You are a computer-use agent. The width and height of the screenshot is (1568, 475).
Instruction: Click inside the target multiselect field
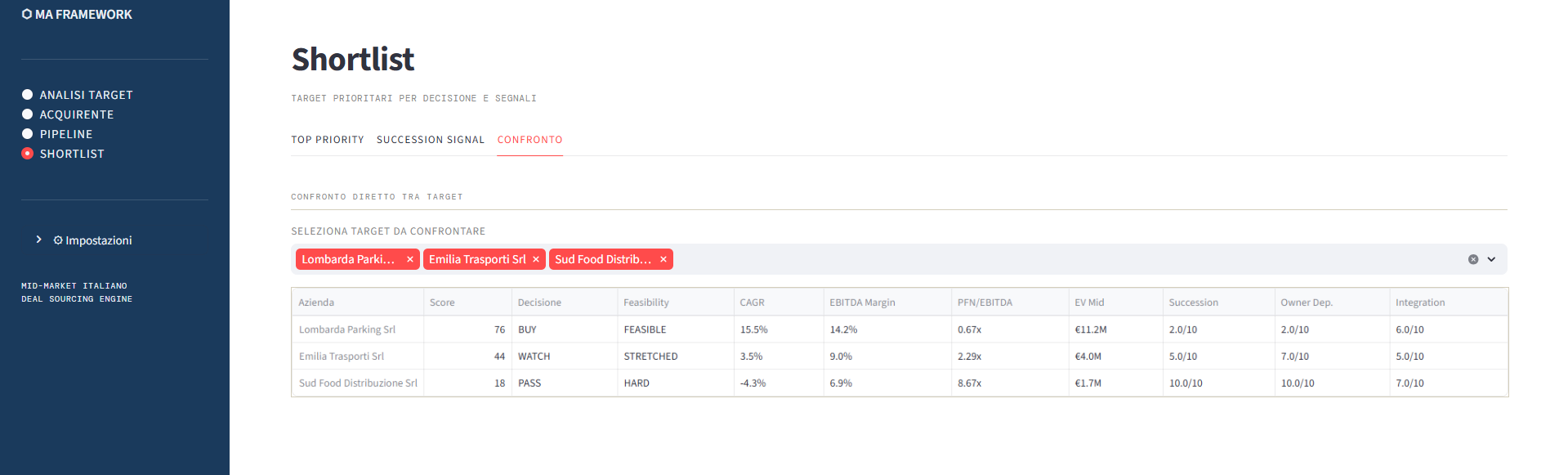(1062, 259)
